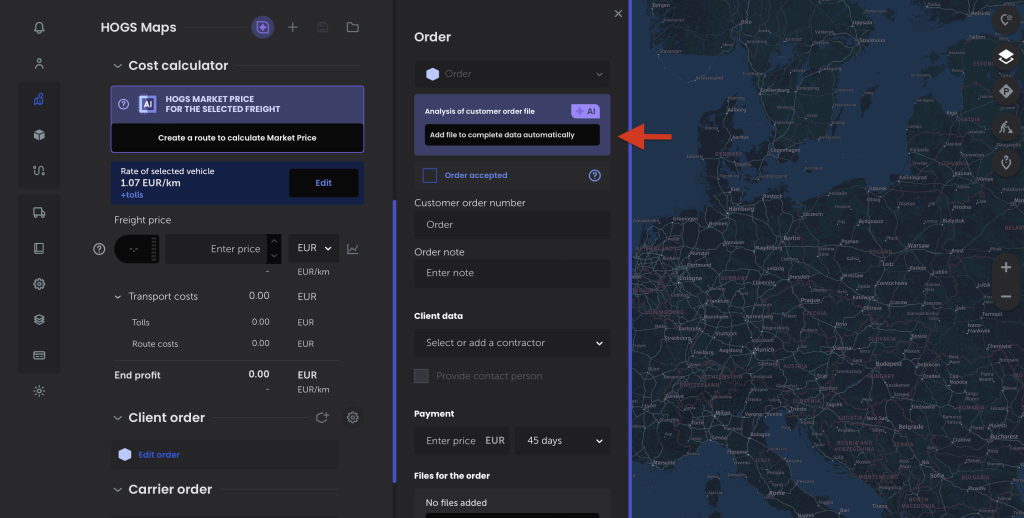Open settings gear in left sidebar
1024x518 pixels.
click(x=39, y=284)
